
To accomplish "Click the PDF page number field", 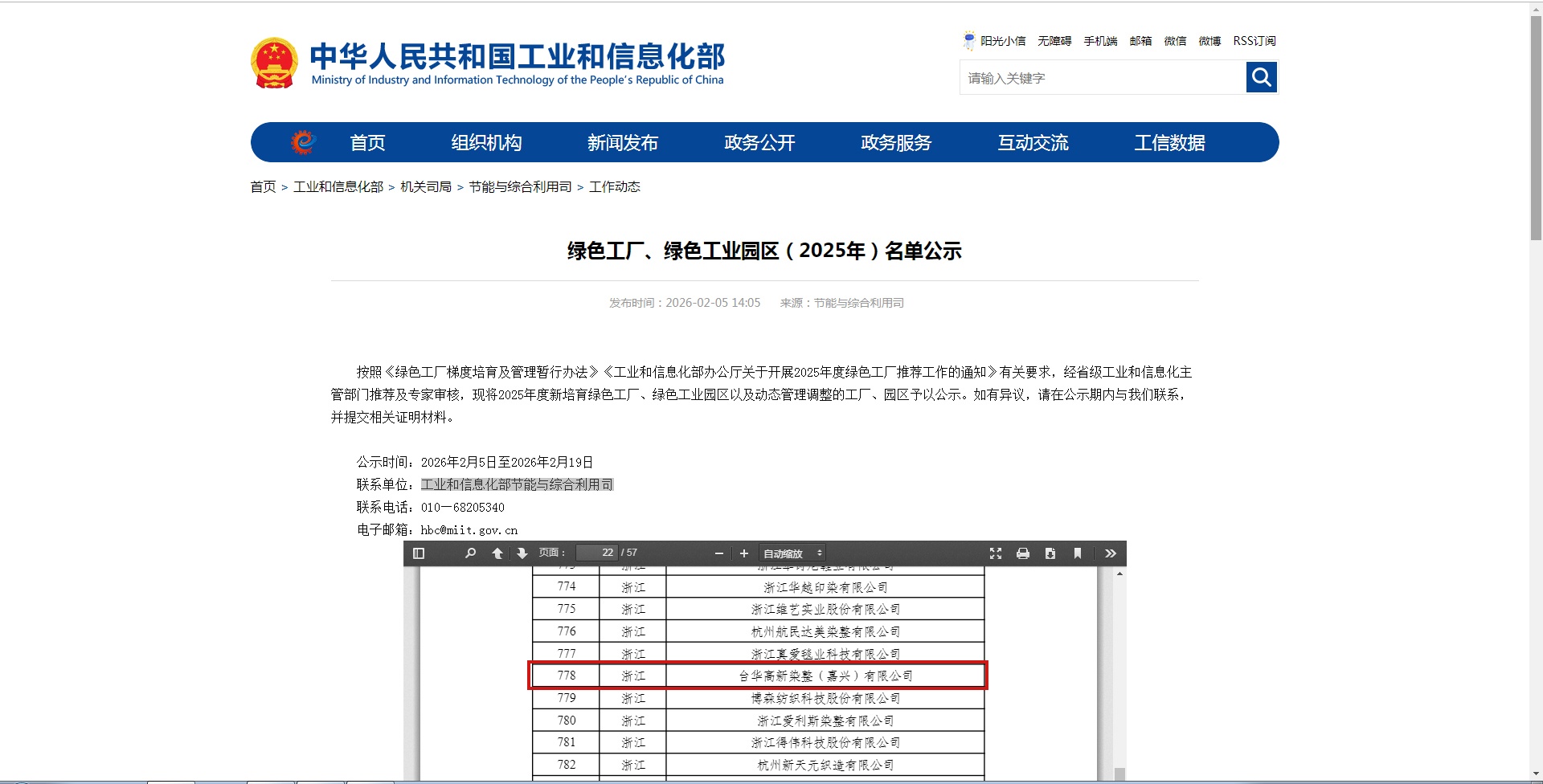I will point(596,553).
